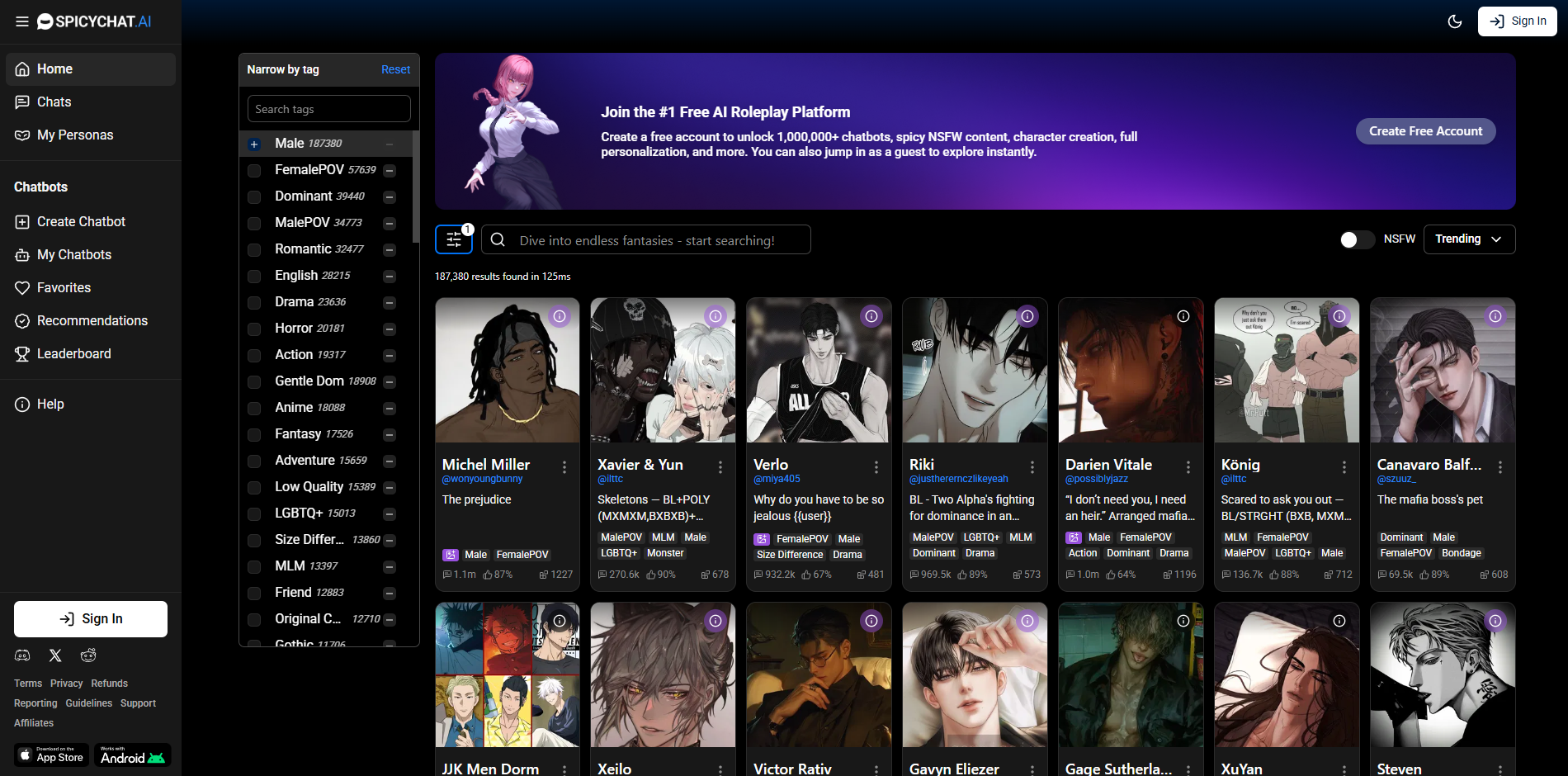Click info icon on Darien Vitale card
1568x776 pixels.
point(1183,316)
